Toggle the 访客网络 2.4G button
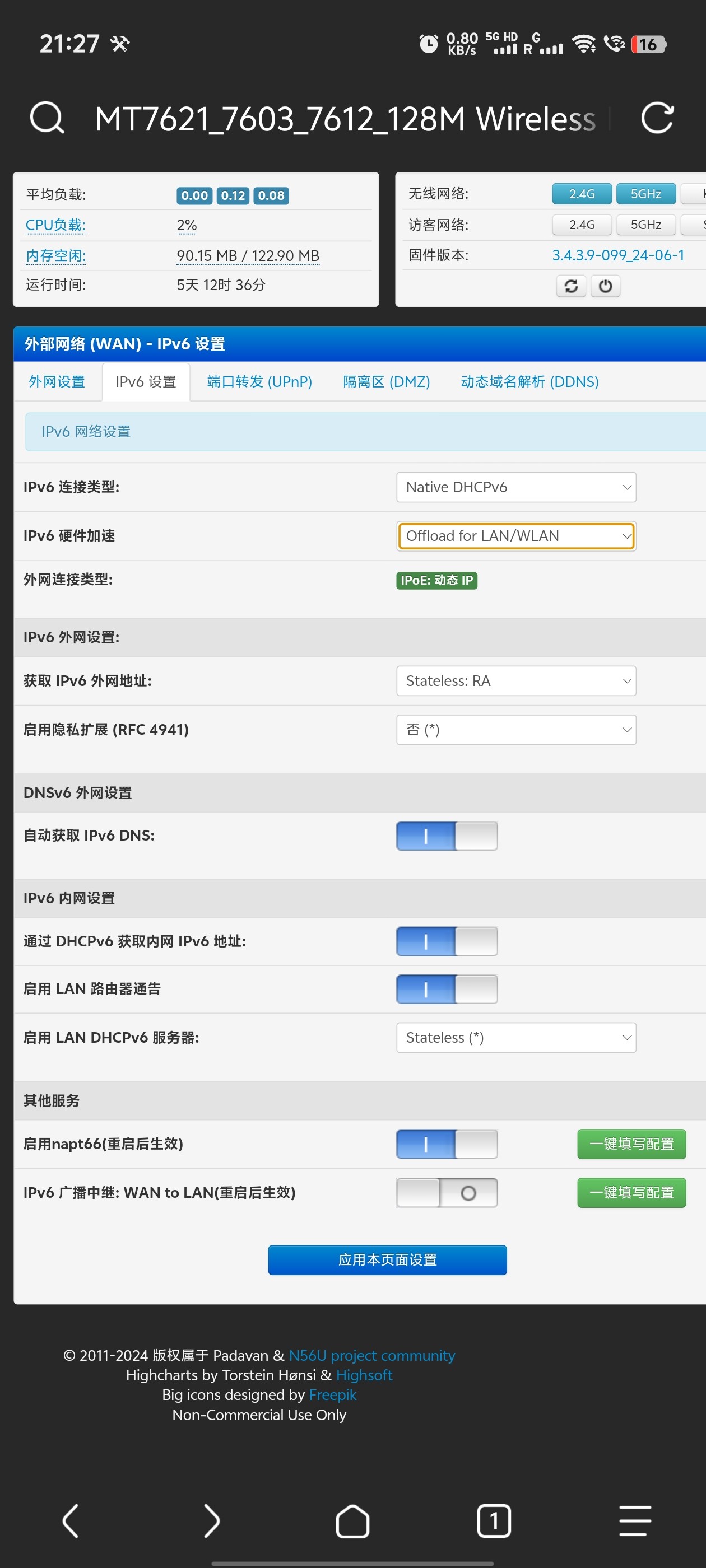Image resolution: width=706 pixels, height=1568 pixels. pos(582,225)
